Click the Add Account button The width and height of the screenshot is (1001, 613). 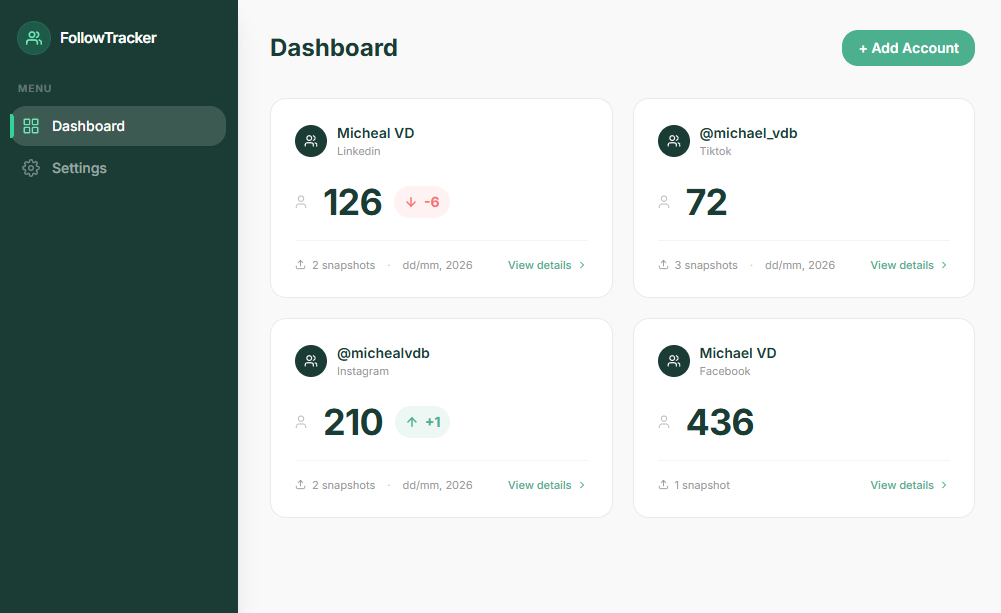(908, 48)
